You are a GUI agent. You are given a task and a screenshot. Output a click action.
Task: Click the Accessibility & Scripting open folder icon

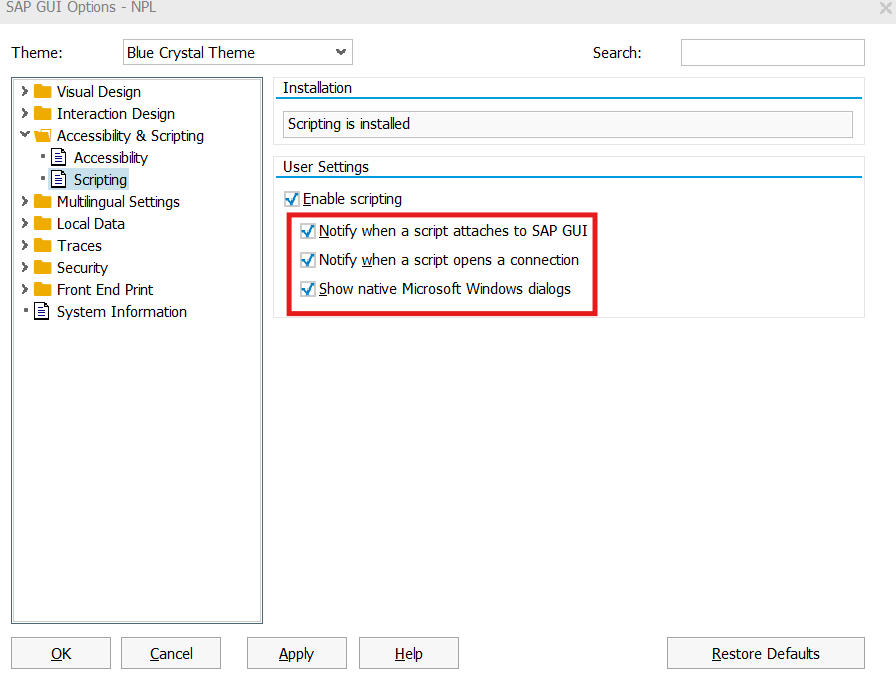tap(42, 135)
